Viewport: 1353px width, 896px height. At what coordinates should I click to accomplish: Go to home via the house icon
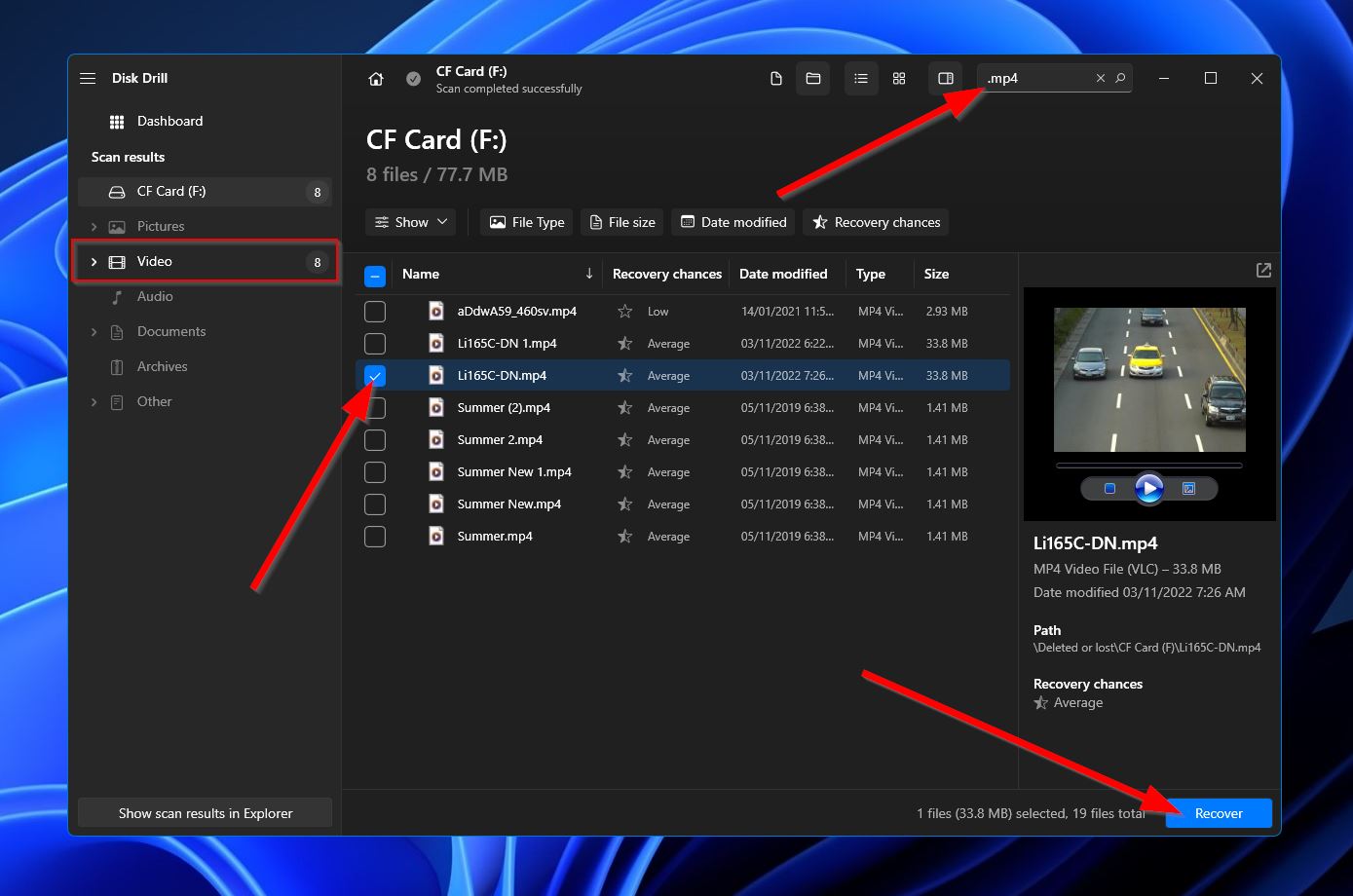[376, 79]
